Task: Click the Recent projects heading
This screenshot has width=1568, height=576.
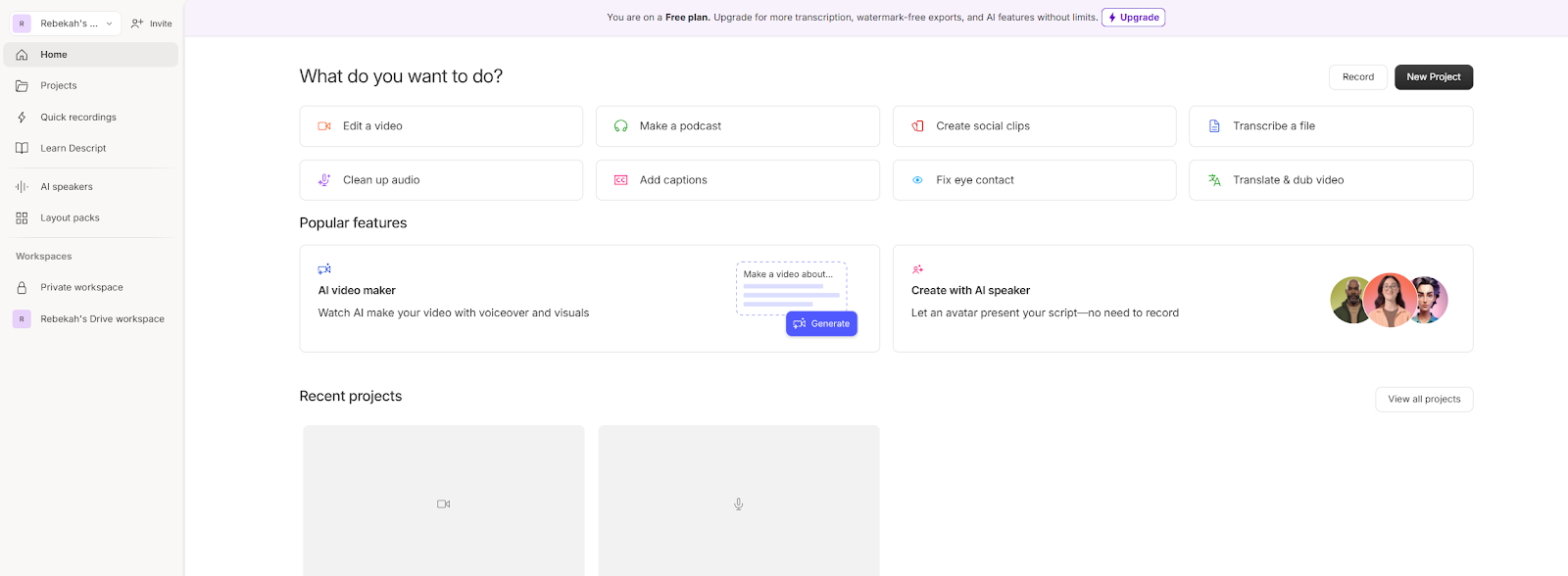Action: click(351, 397)
